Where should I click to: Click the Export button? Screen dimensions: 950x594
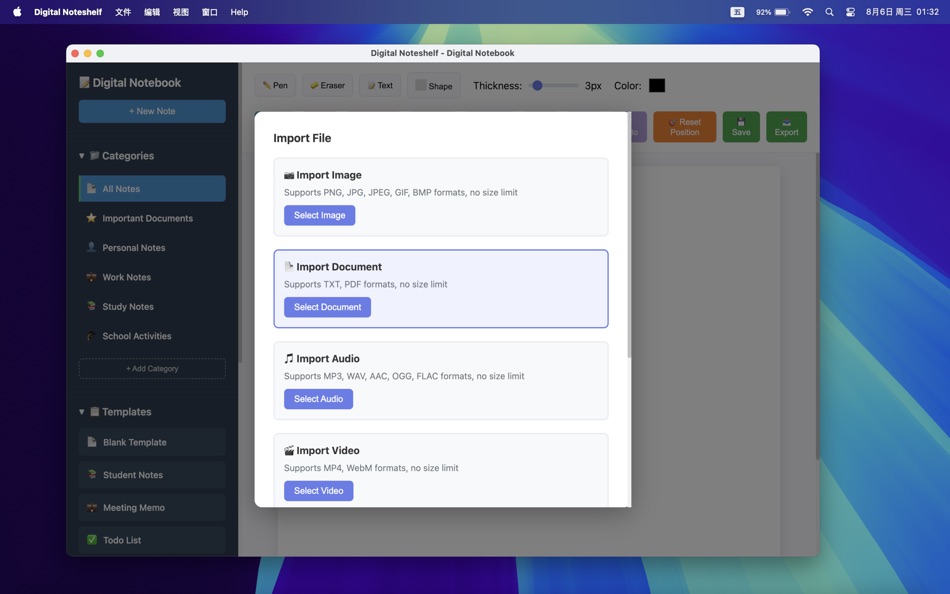(786, 127)
